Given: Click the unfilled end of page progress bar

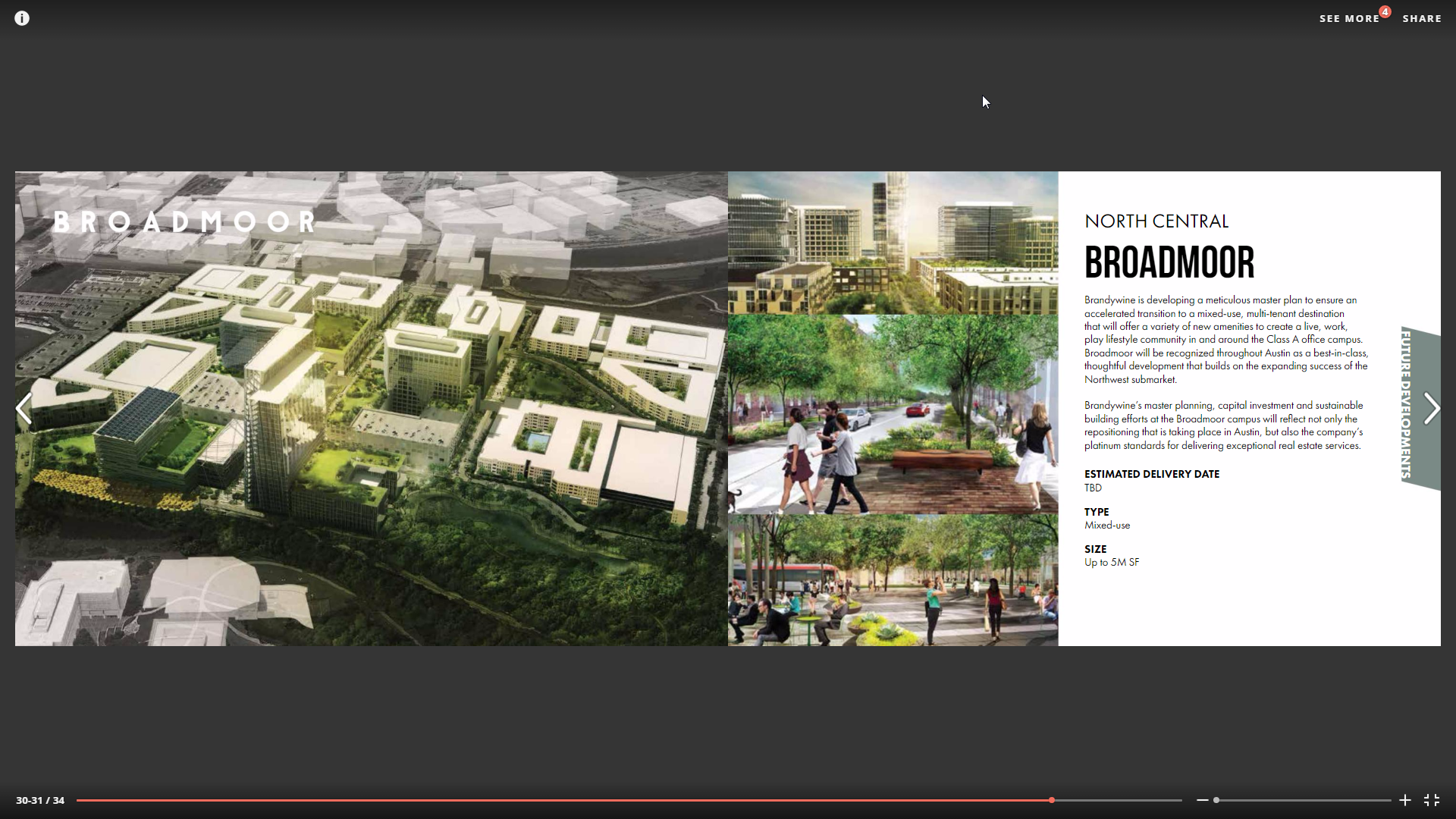Looking at the screenshot, I should 1119,800.
